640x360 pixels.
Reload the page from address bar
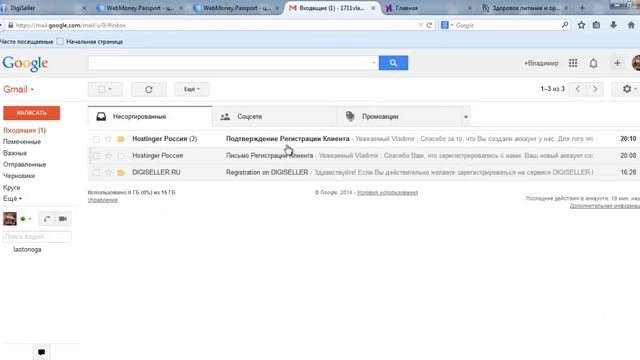[429, 25]
